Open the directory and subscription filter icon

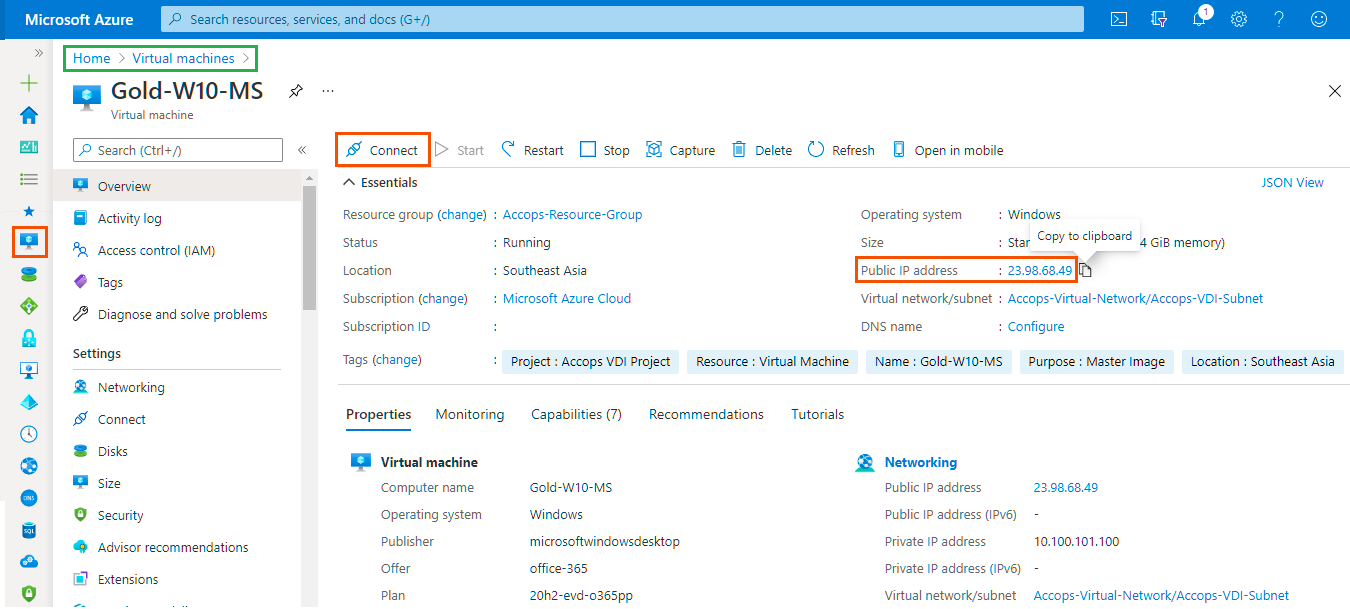pos(1160,19)
